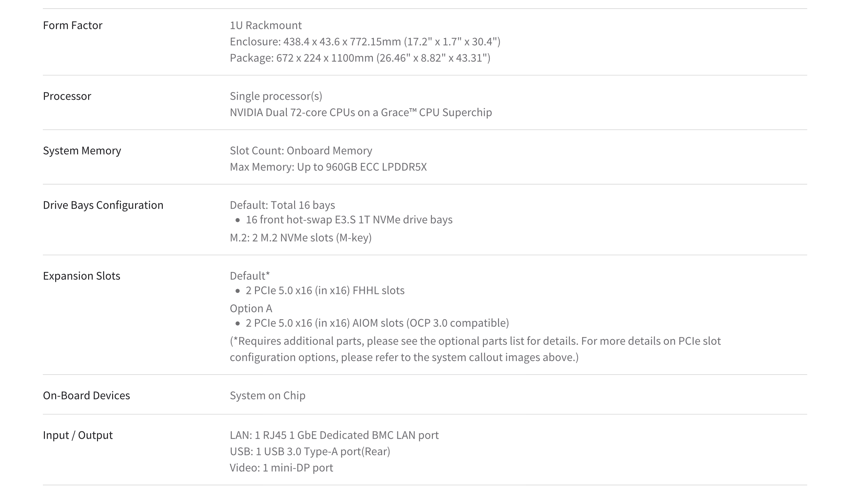850x498 pixels.
Task: Click the Package dimensions line
Action: tap(360, 58)
